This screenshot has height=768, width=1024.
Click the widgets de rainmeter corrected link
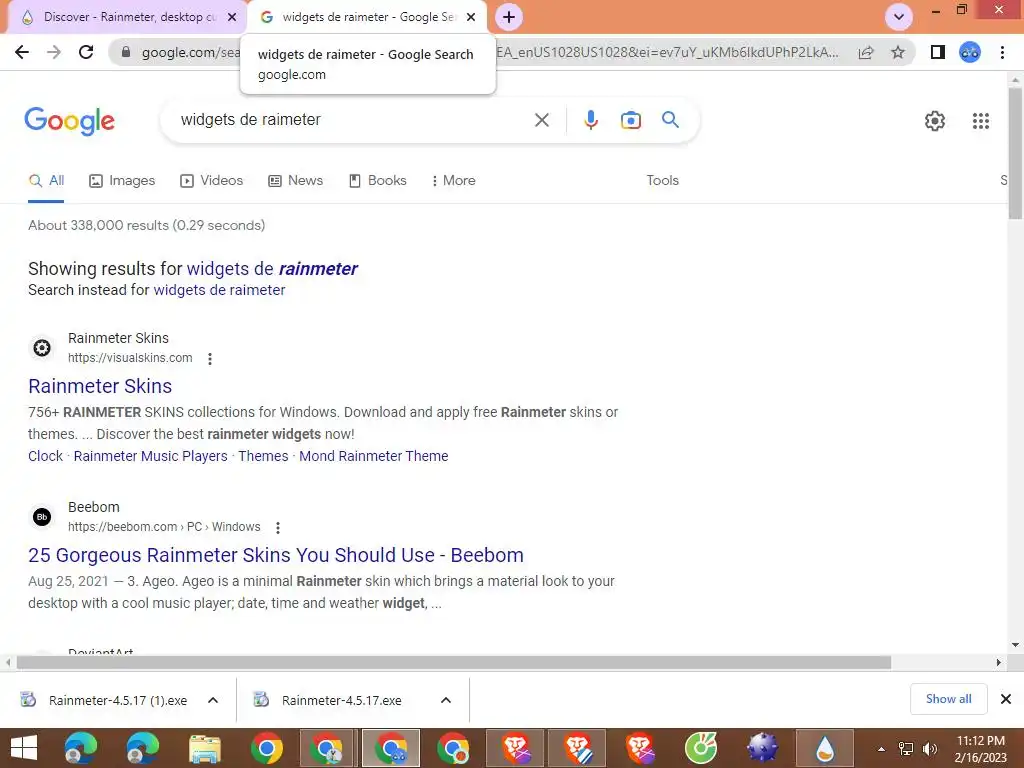[272, 269]
